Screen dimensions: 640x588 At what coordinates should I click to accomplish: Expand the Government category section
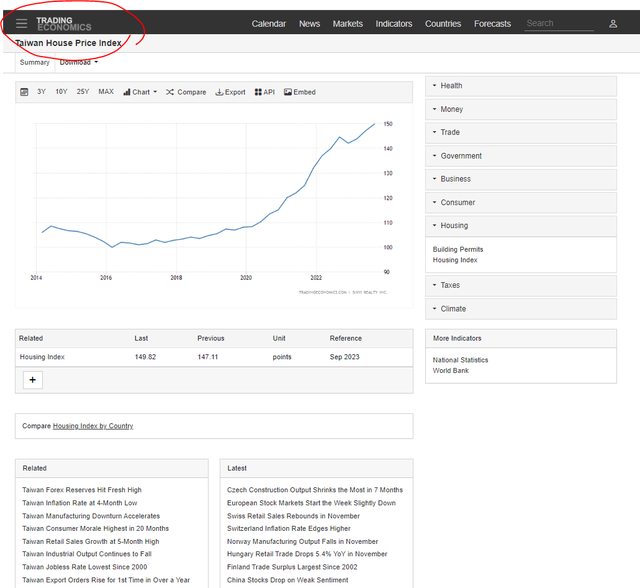tap(520, 156)
